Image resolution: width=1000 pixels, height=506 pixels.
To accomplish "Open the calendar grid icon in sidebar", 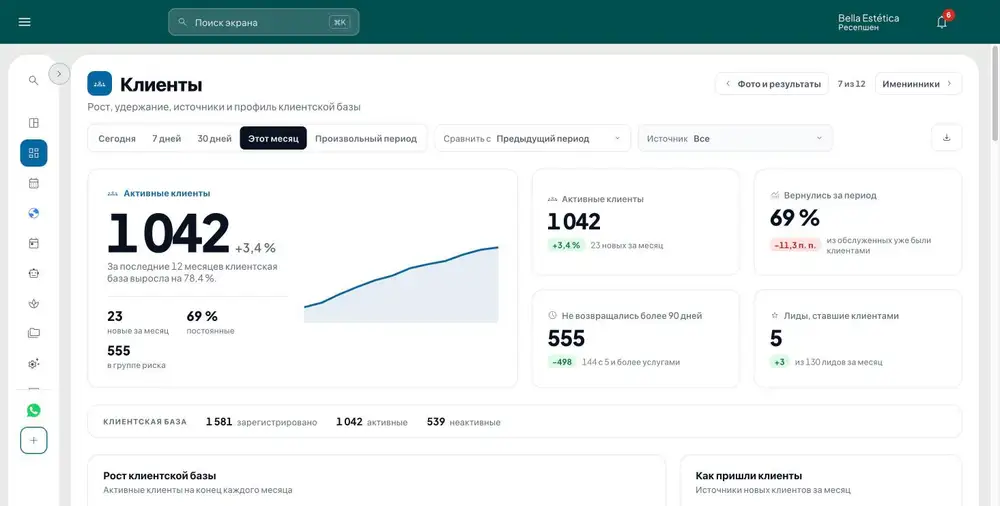I will (x=34, y=183).
